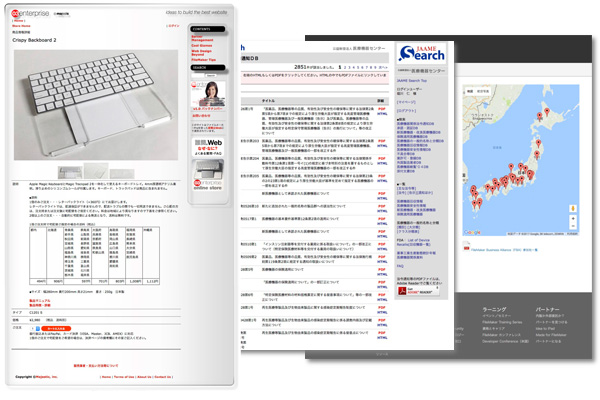Go to page 5 of the search results
The height and width of the screenshot is (400, 600).
pos(359,67)
